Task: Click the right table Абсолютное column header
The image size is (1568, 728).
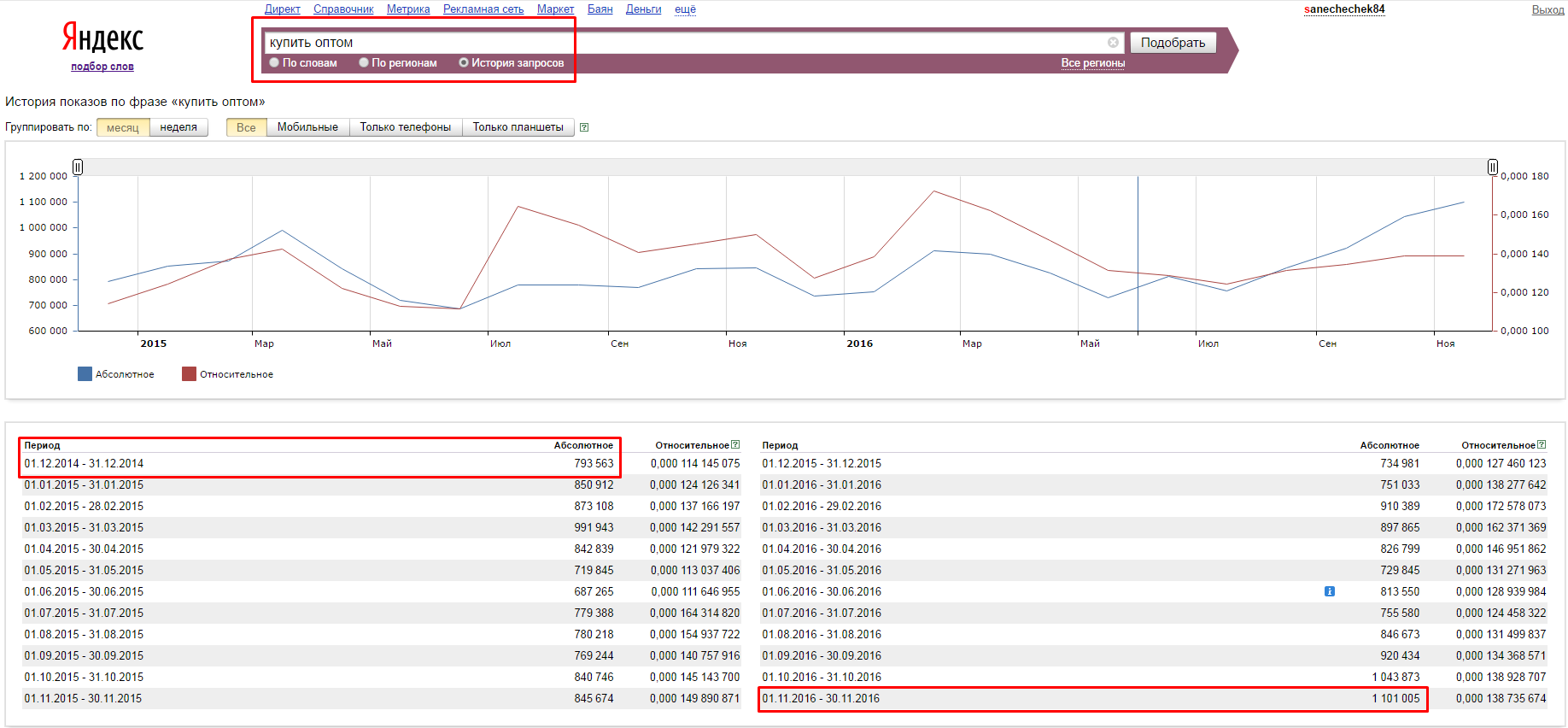Action: click(1390, 445)
